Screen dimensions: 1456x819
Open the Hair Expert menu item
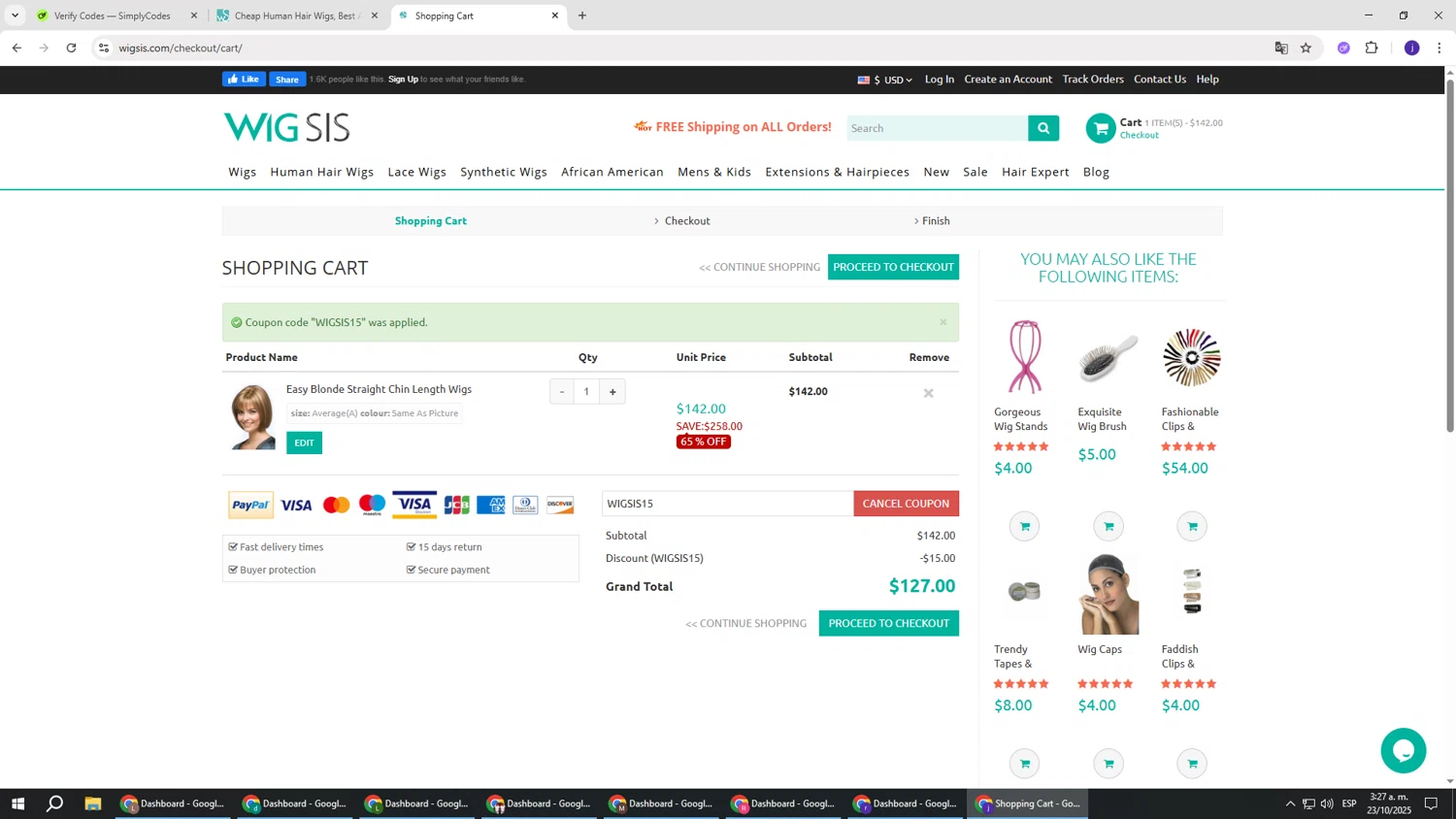click(1036, 172)
